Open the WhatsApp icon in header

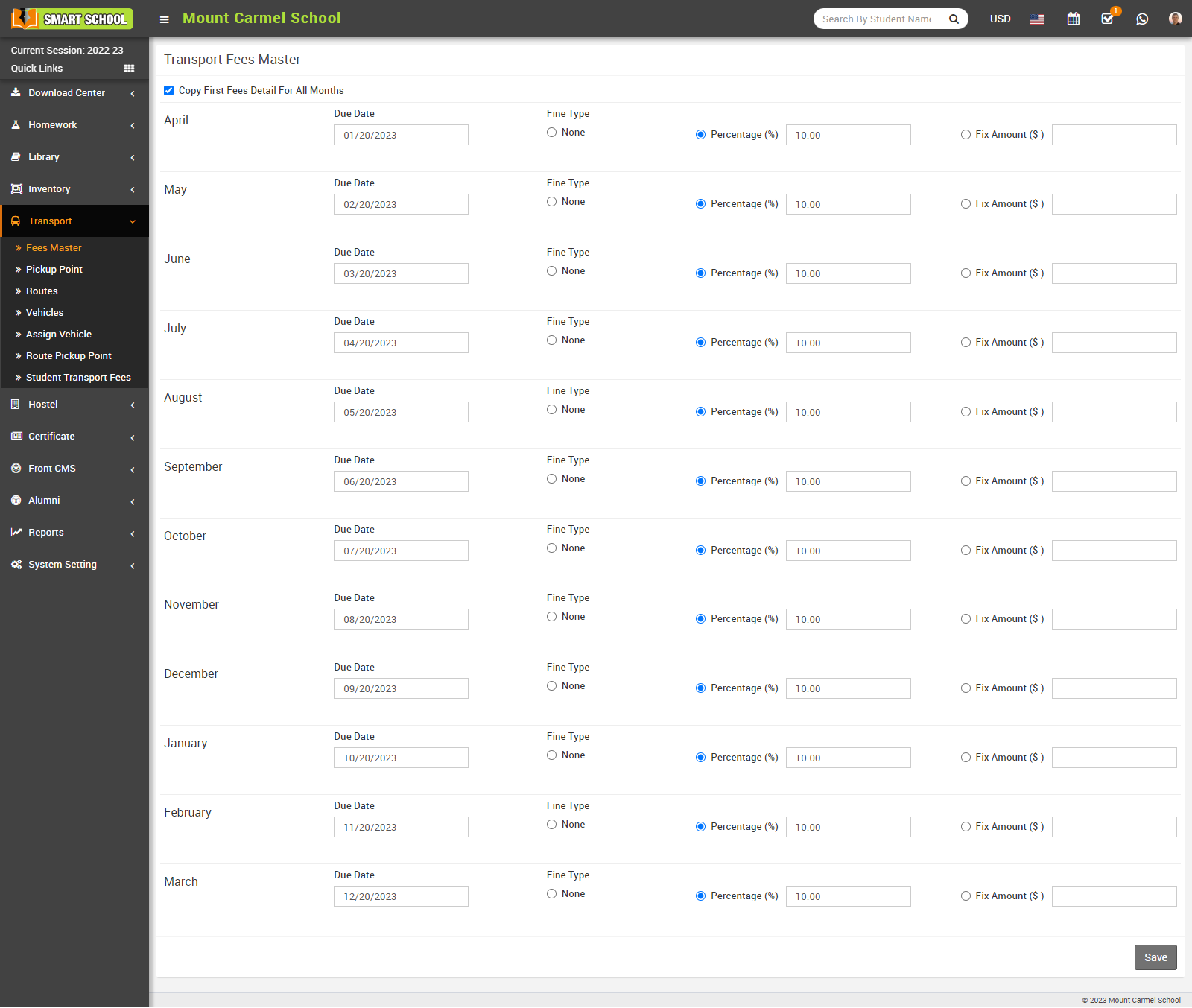coord(1142,19)
